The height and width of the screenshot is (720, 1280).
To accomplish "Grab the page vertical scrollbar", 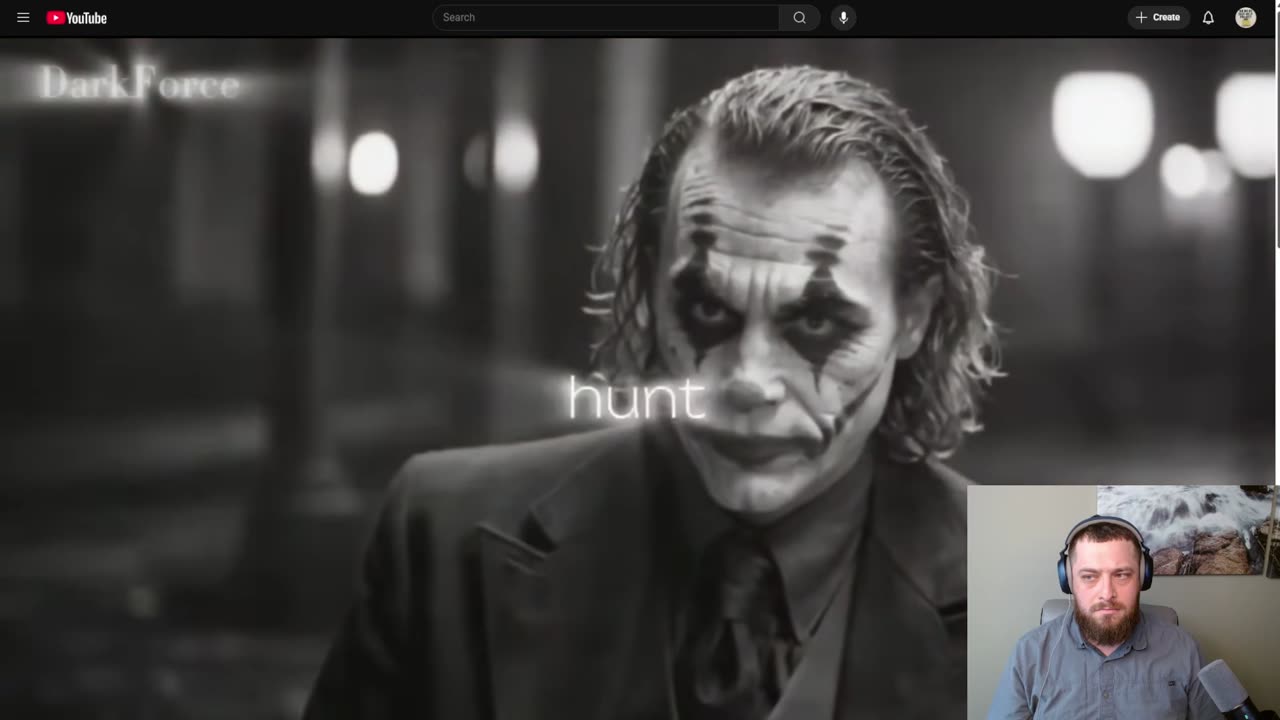I will pyautogui.click(x=1277, y=130).
